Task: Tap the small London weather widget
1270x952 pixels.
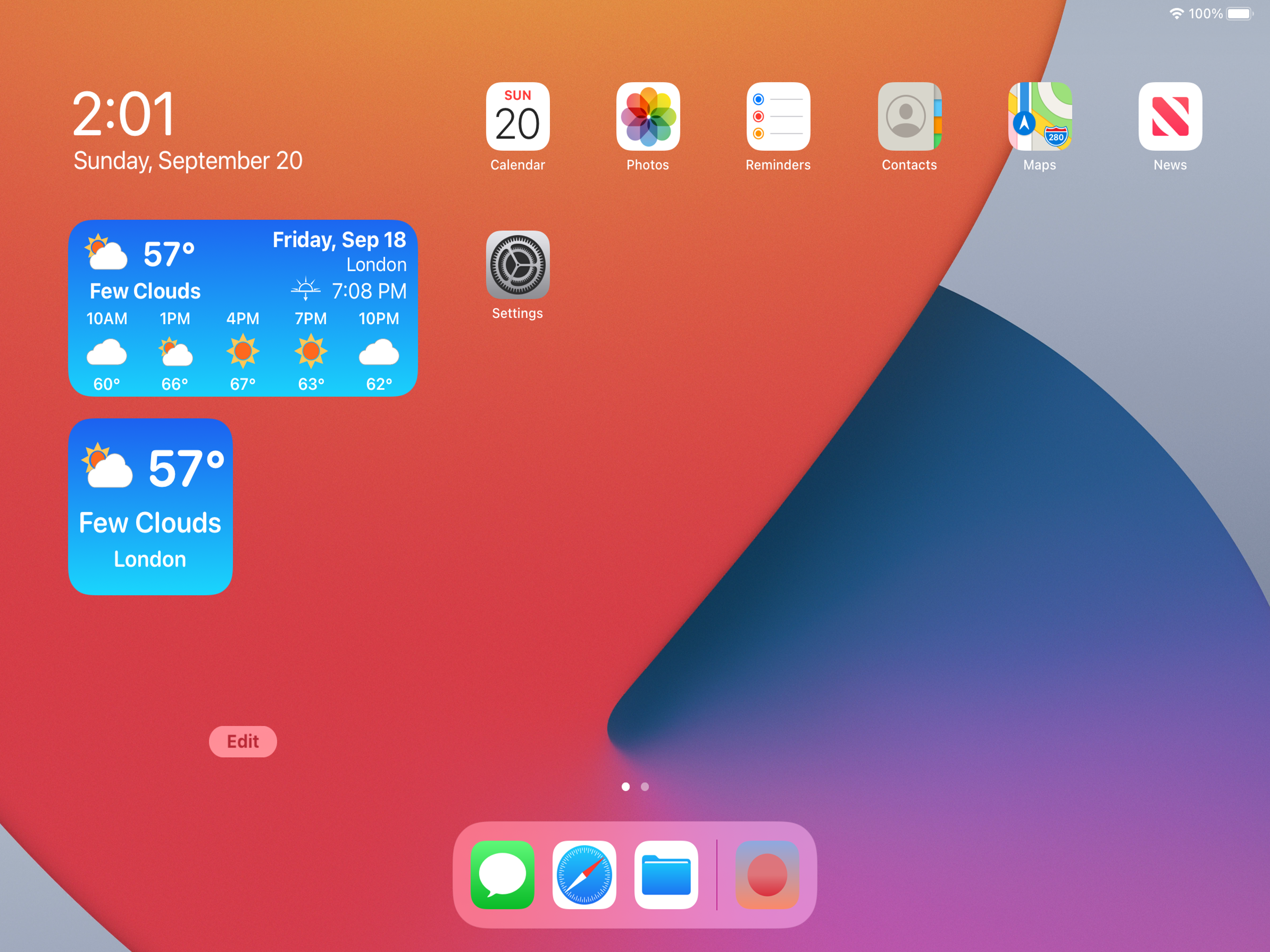Action: [x=151, y=506]
